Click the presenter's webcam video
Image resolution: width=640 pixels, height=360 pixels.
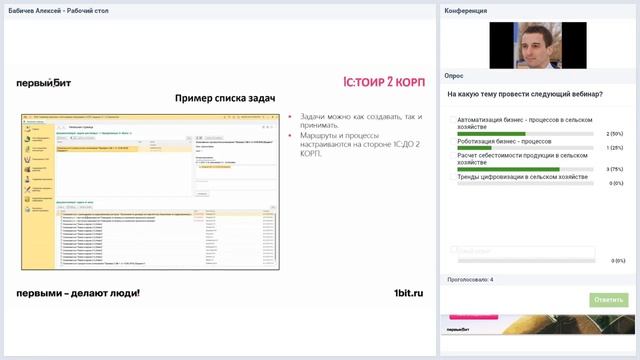click(x=538, y=45)
